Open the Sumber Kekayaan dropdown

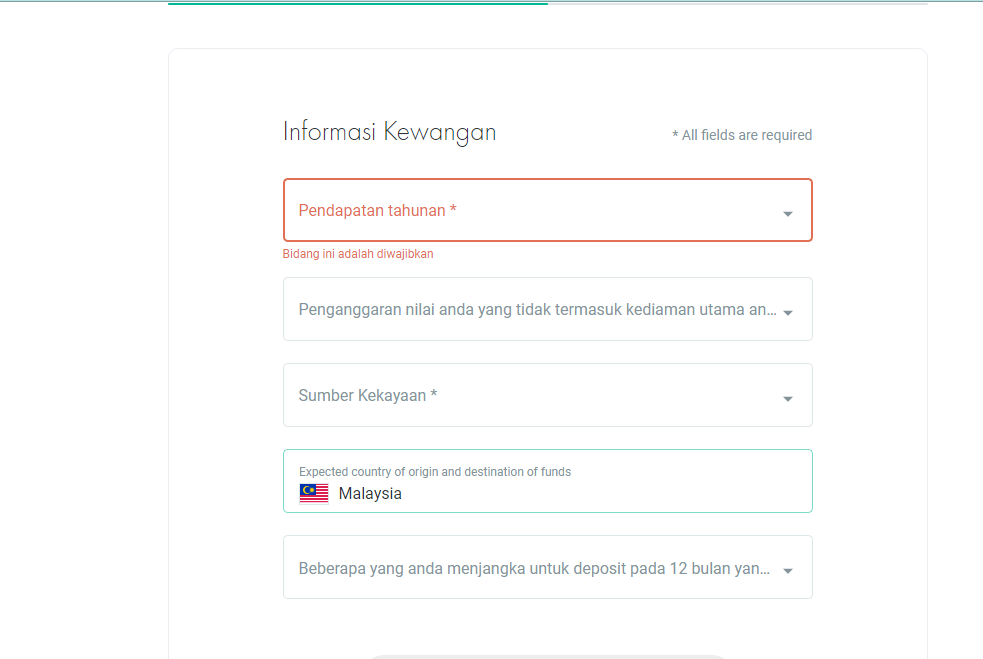(547, 395)
